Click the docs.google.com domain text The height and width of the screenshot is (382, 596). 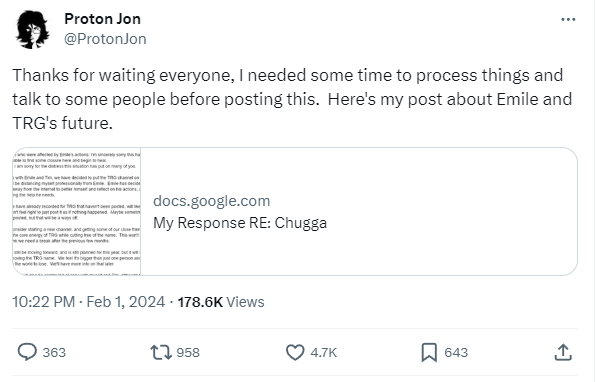coord(211,201)
